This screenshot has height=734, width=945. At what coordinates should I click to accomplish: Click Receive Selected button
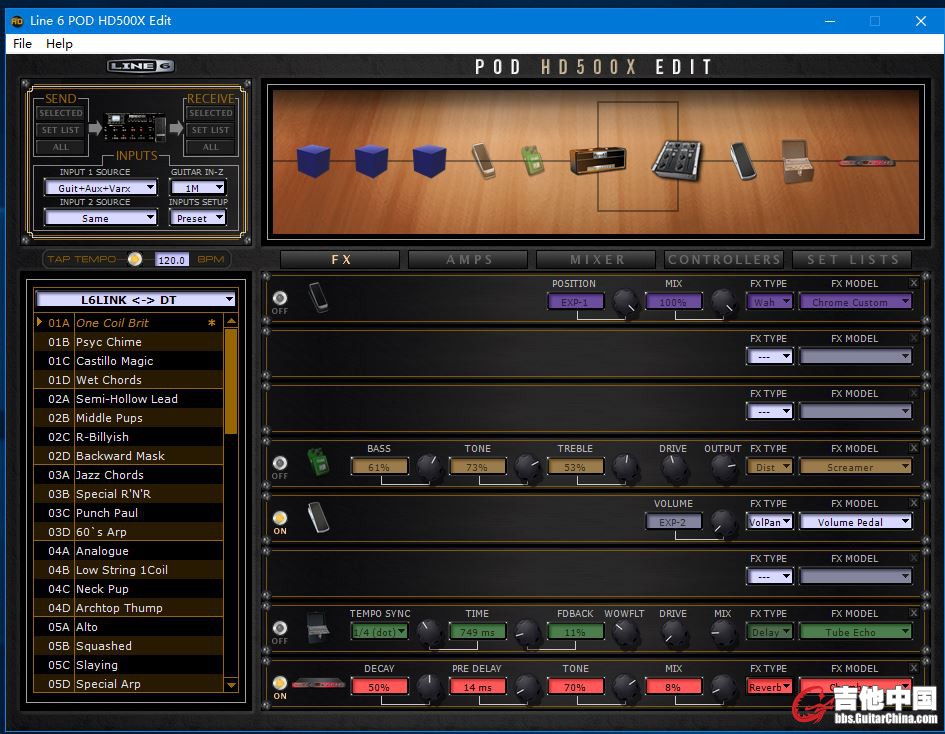point(210,113)
